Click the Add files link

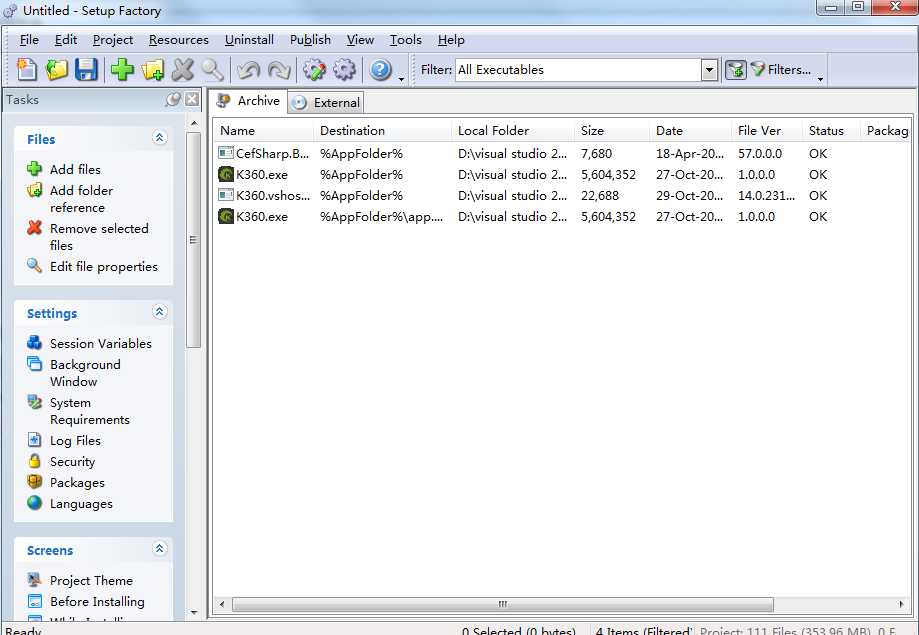(75, 169)
